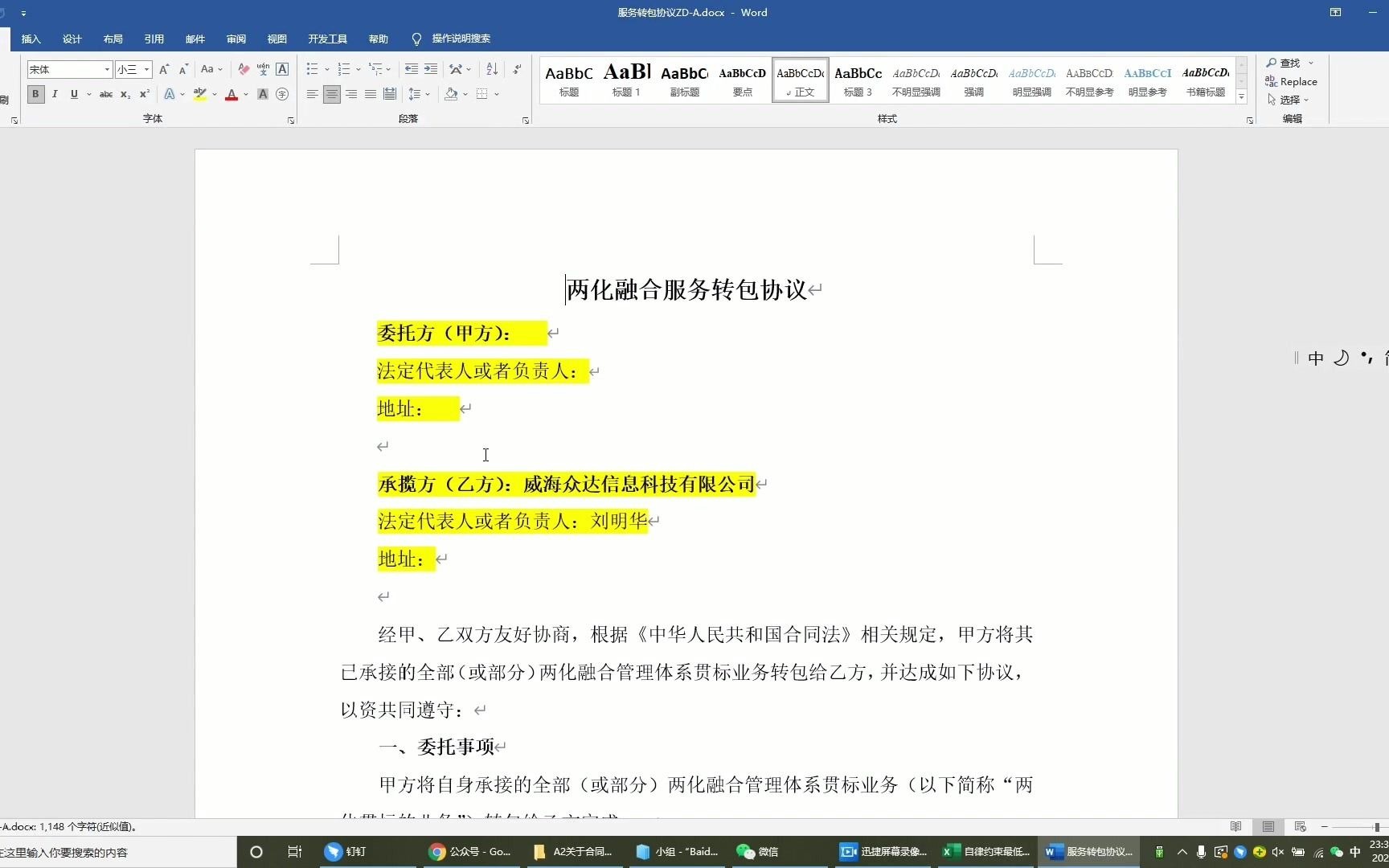Click the 操作说明搜索 search box
1389x868 pixels.
click(x=452, y=39)
